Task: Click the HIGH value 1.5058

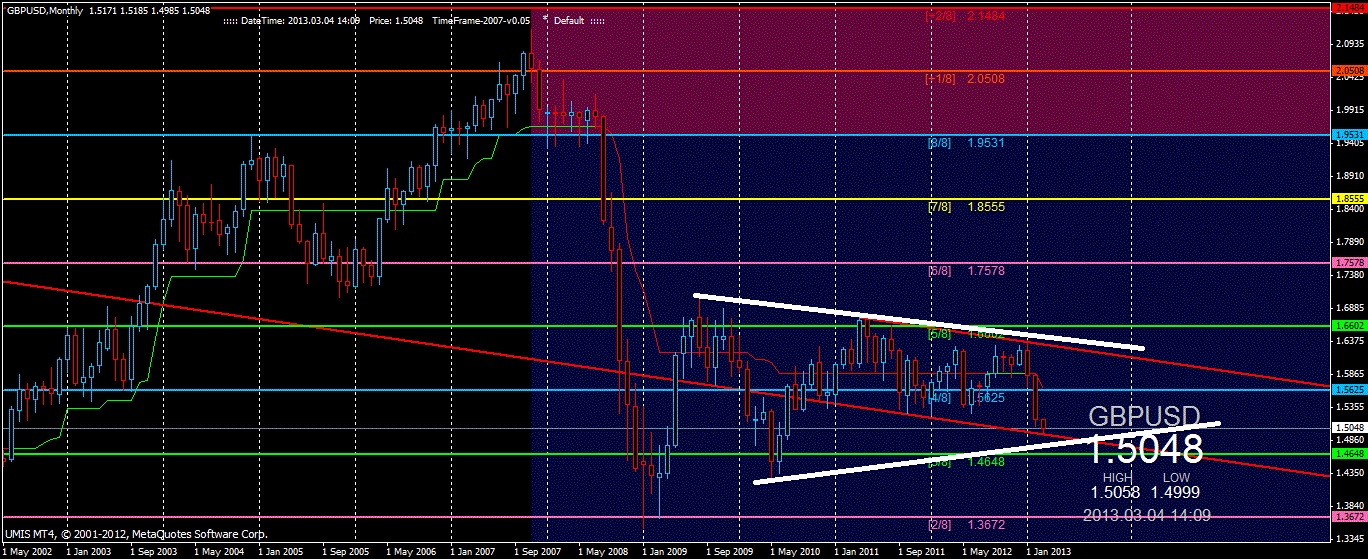Action: point(1115,492)
